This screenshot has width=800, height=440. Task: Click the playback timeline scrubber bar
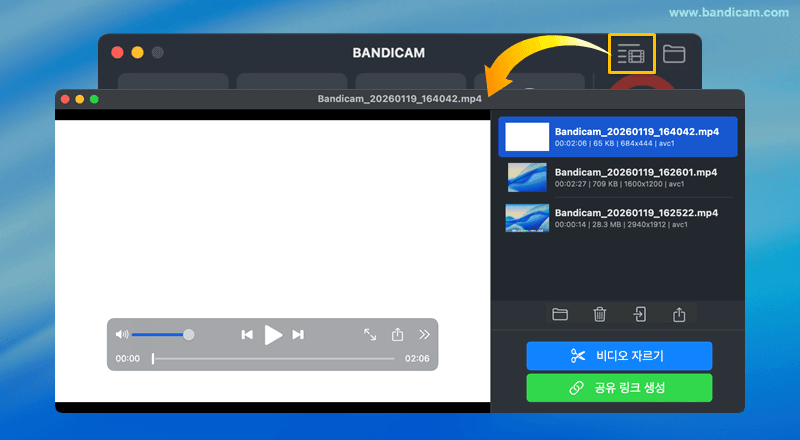point(273,358)
